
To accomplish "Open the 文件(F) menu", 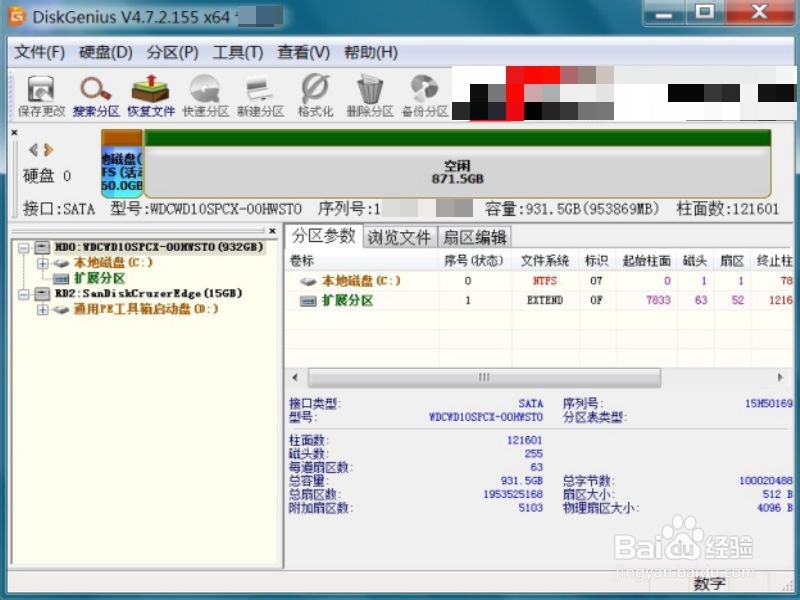I will (x=39, y=52).
